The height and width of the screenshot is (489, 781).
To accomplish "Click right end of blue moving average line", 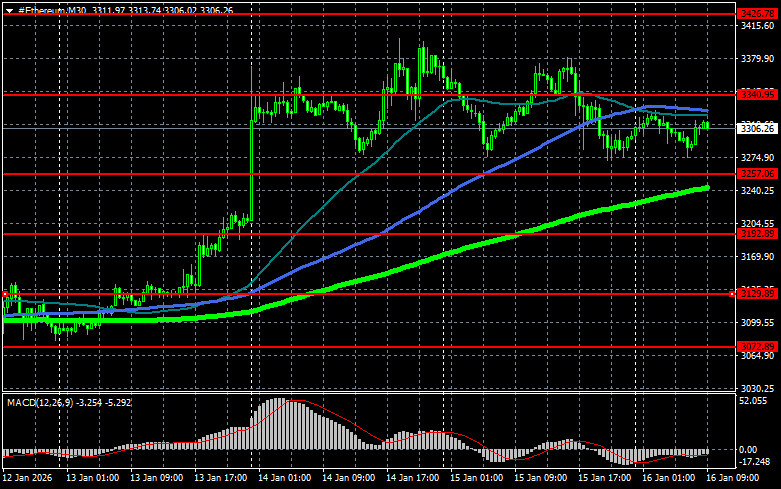I will point(705,110).
